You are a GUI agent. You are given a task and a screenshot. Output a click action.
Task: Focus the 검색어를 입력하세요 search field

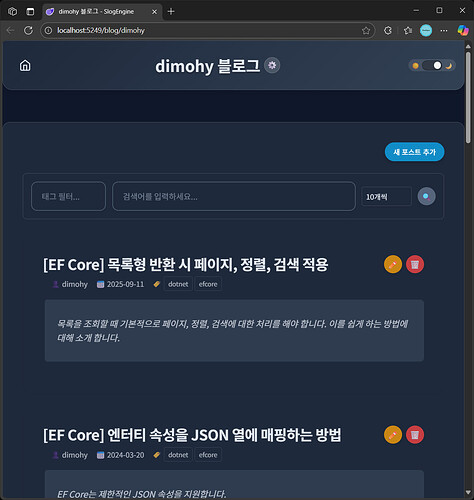(234, 196)
